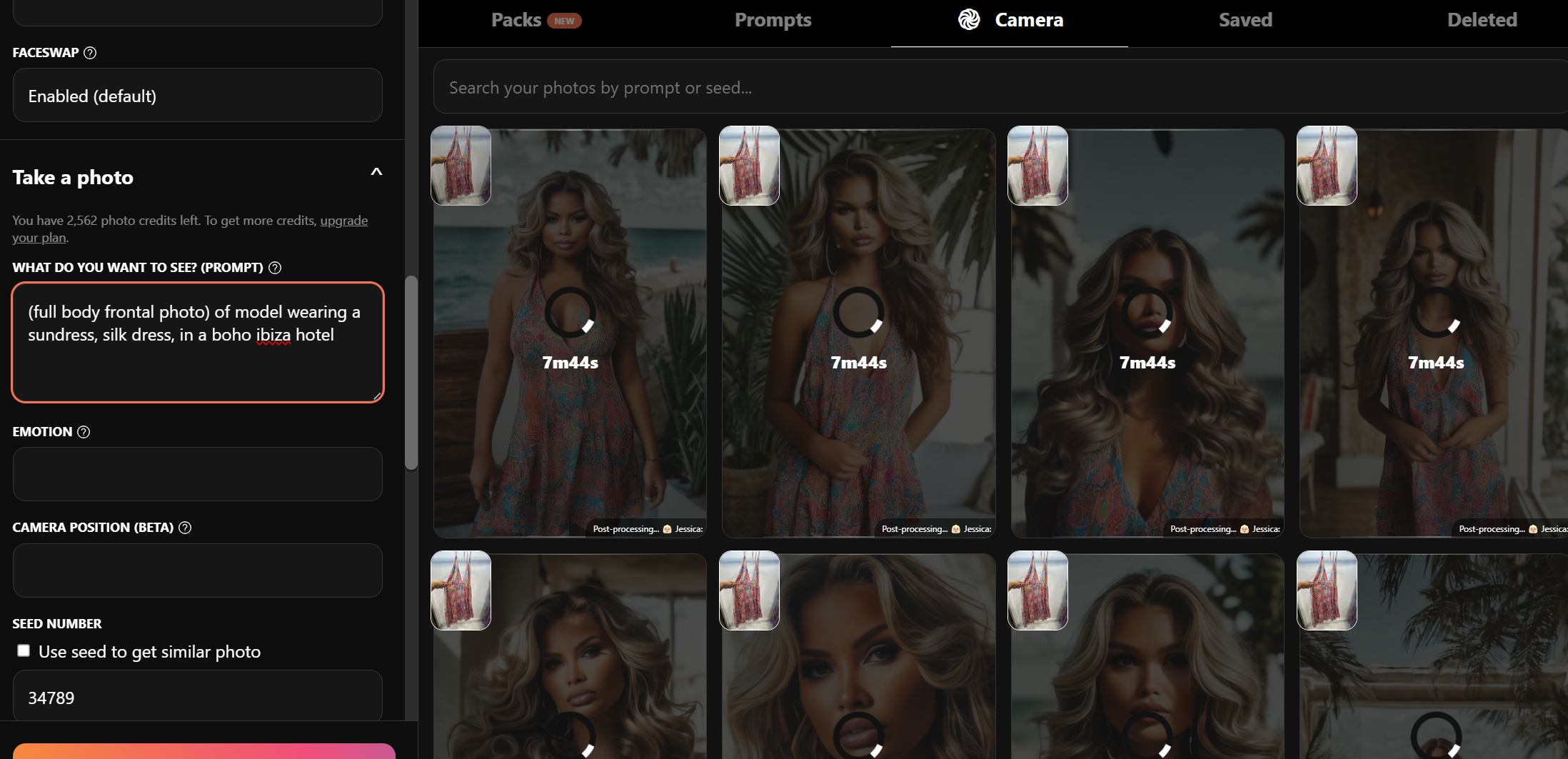Click the left panel vertical scrollbar
This screenshot has width=1568, height=759.
tap(411, 371)
